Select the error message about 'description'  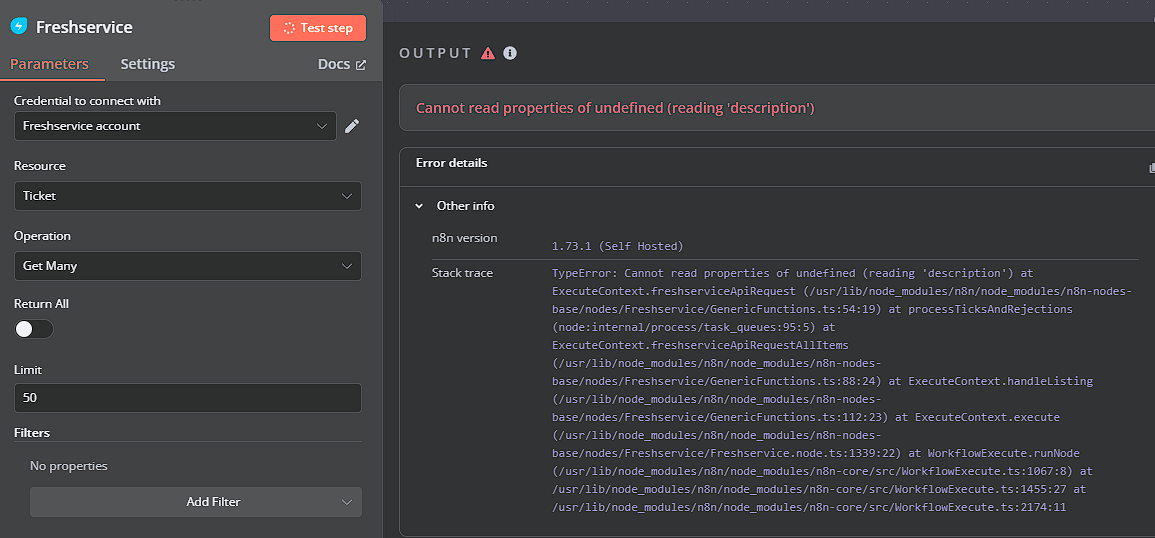(615, 108)
